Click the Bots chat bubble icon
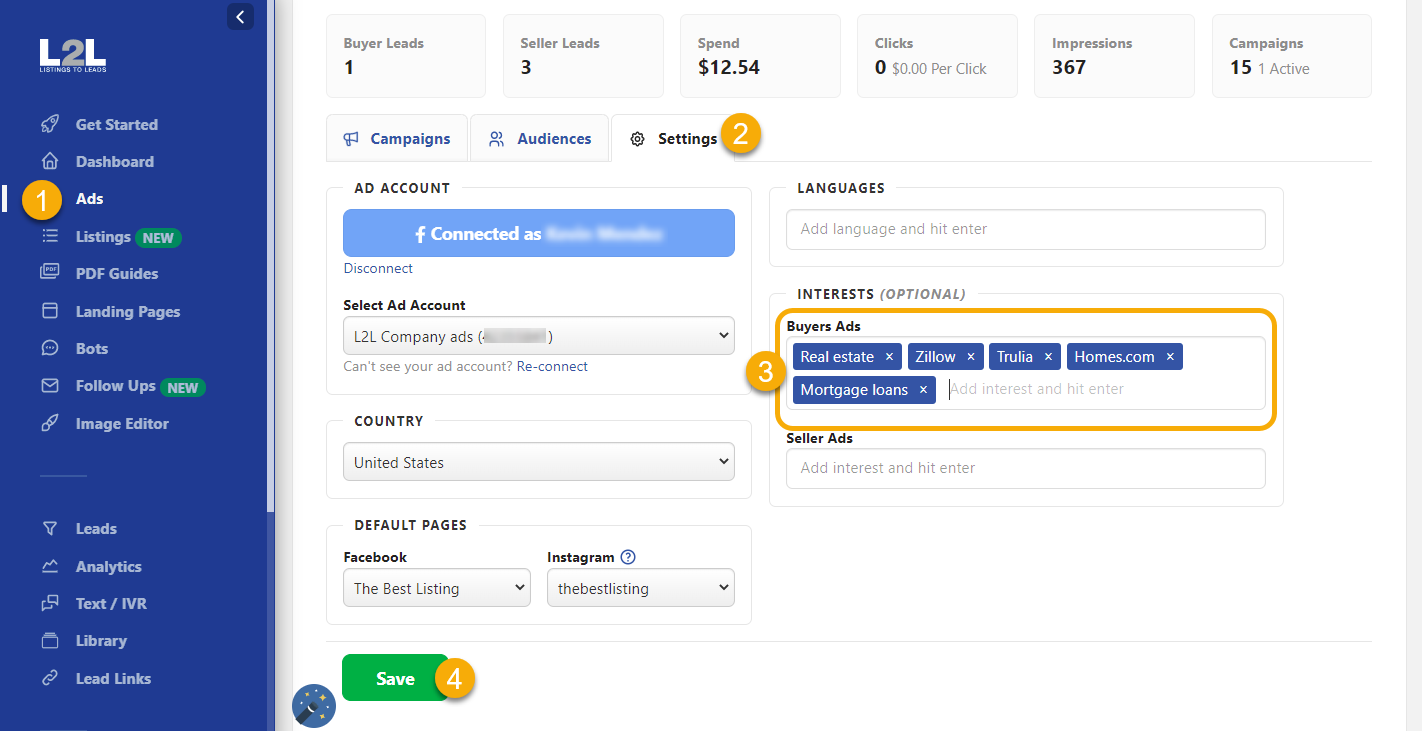This screenshot has height=731, width=1422. tap(50, 349)
